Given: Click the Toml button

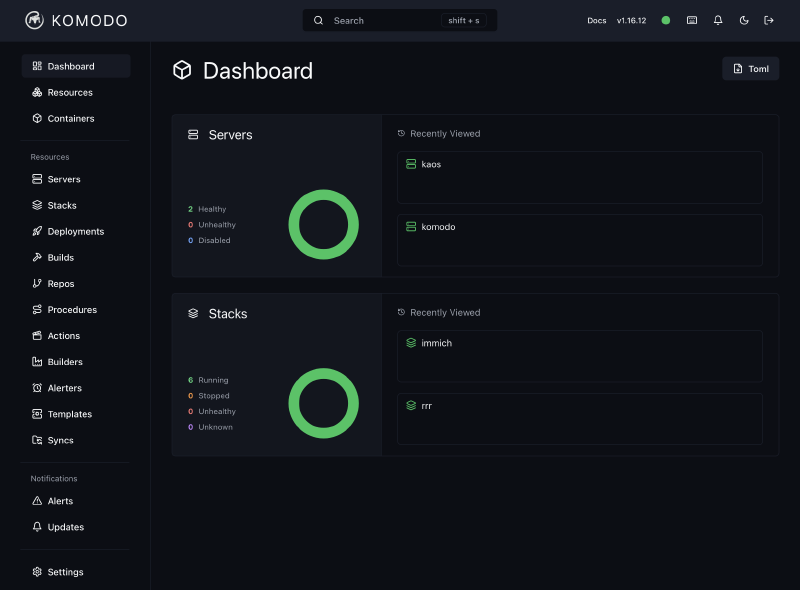Looking at the screenshot, I should pos(750,68).
